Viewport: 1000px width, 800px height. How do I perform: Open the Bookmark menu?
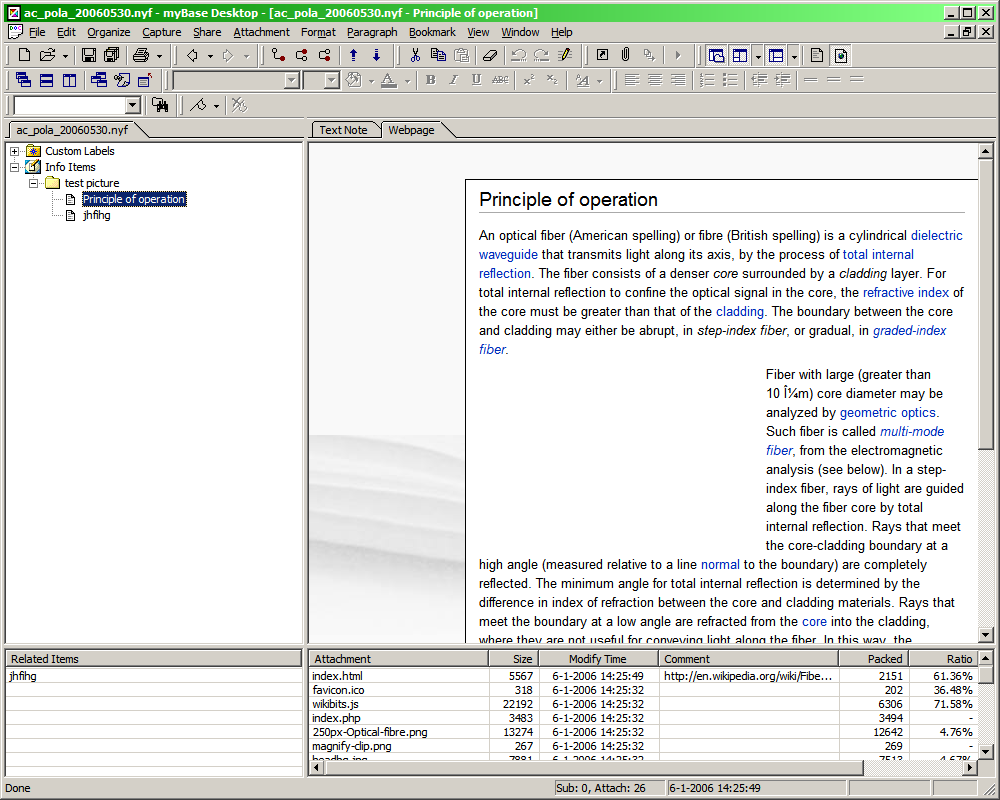[x=432, y=32]
